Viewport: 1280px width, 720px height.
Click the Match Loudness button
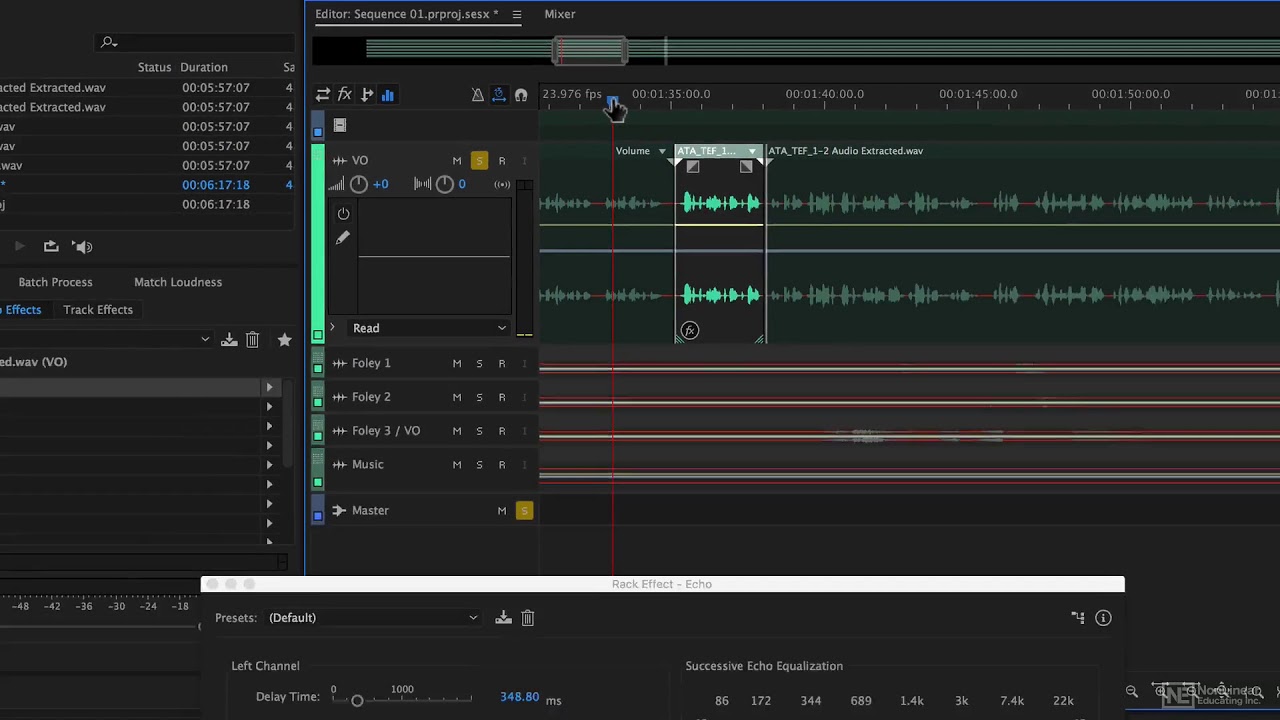coord(178,282)
